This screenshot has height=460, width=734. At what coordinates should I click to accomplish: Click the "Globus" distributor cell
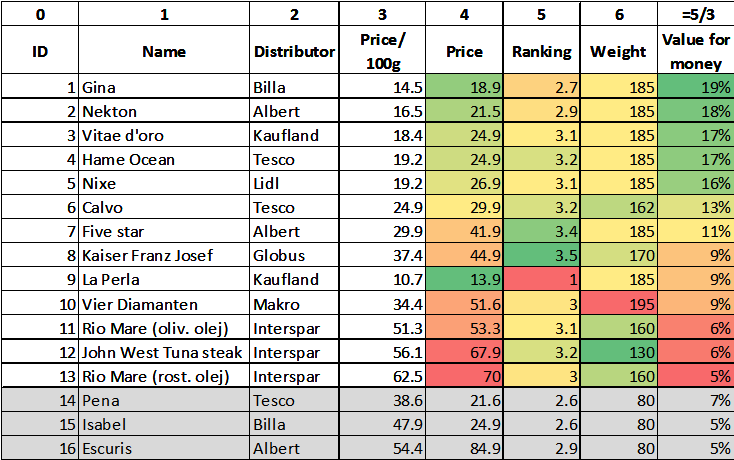point(294,256)
